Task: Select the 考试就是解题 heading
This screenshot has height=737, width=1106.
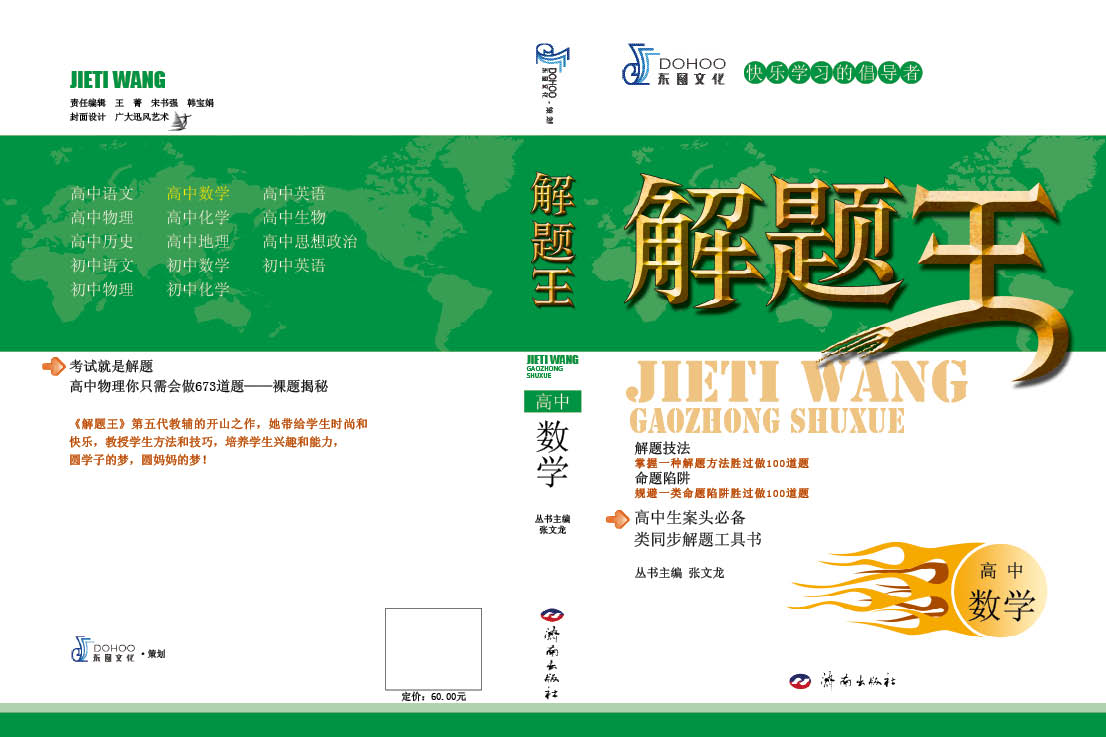Action: [111, 366]
